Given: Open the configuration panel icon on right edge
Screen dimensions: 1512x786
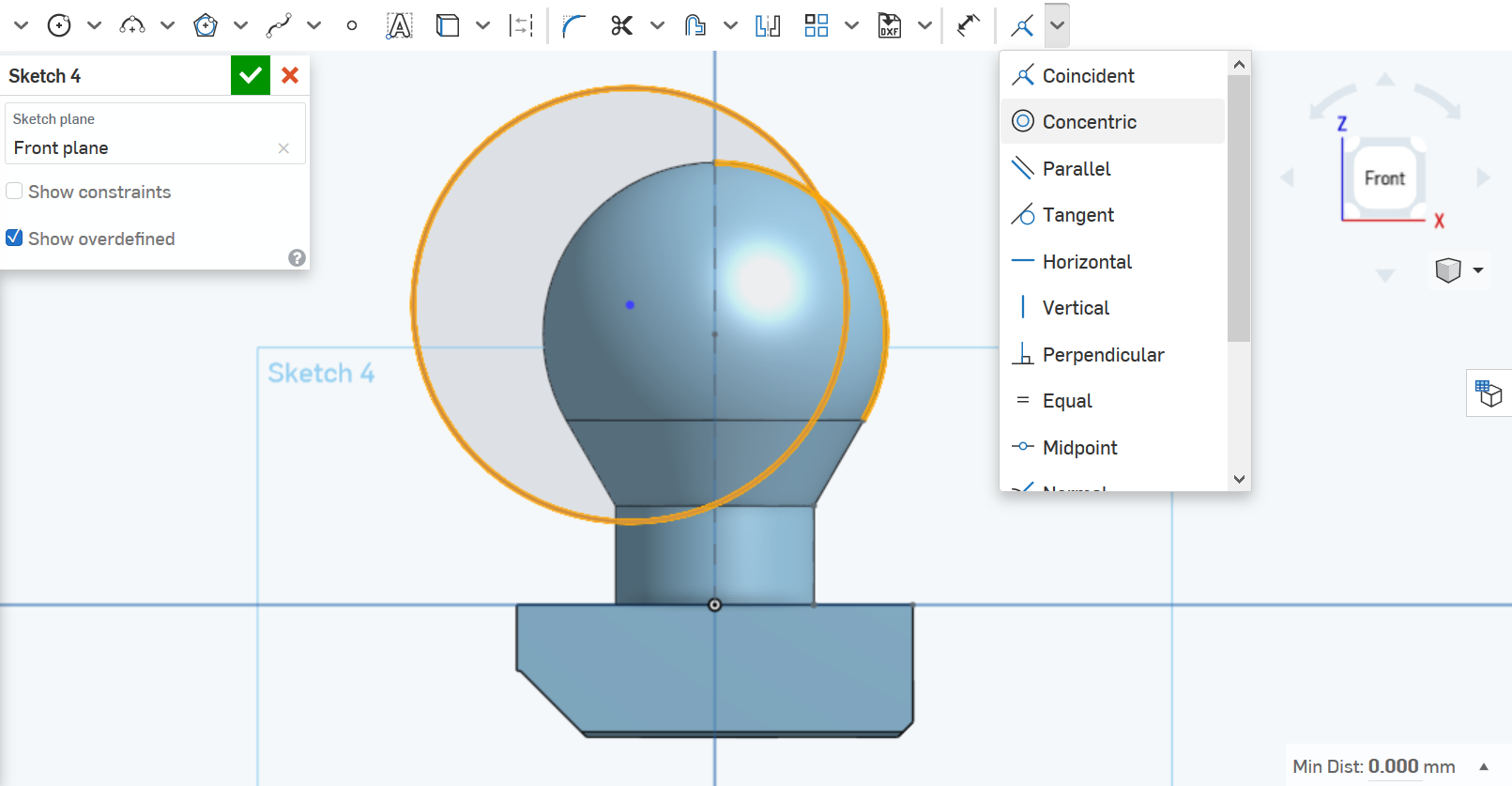Looking at the screenshot, I should pyautogui.click(x=1489, y=393).
